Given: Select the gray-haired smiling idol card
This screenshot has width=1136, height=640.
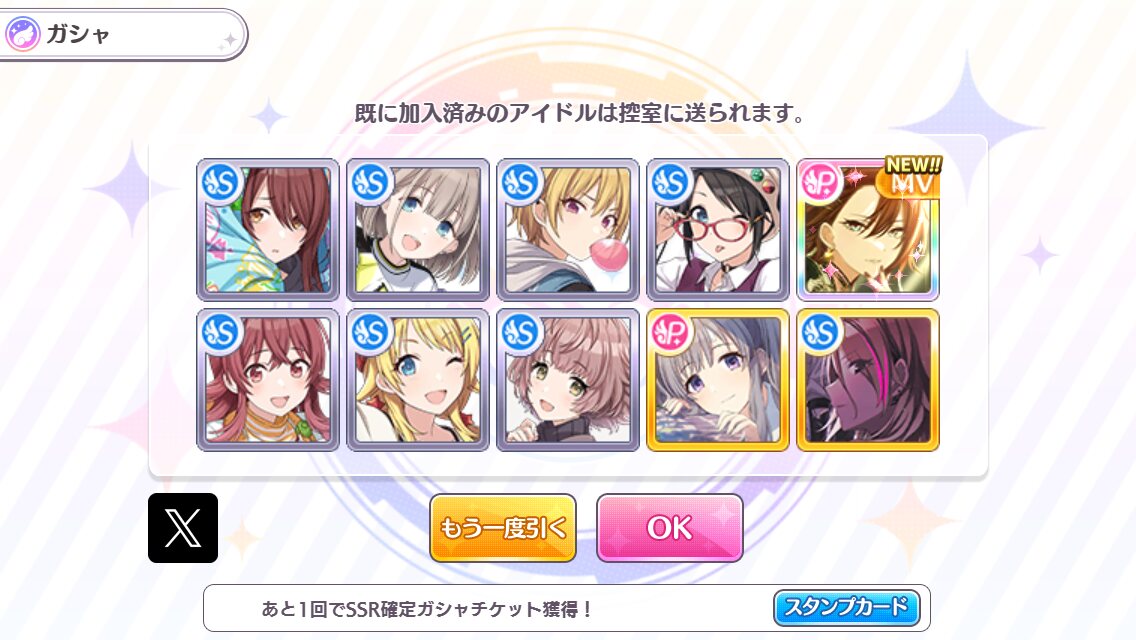Looking at the screenshot, I should [x=418, y=230].
